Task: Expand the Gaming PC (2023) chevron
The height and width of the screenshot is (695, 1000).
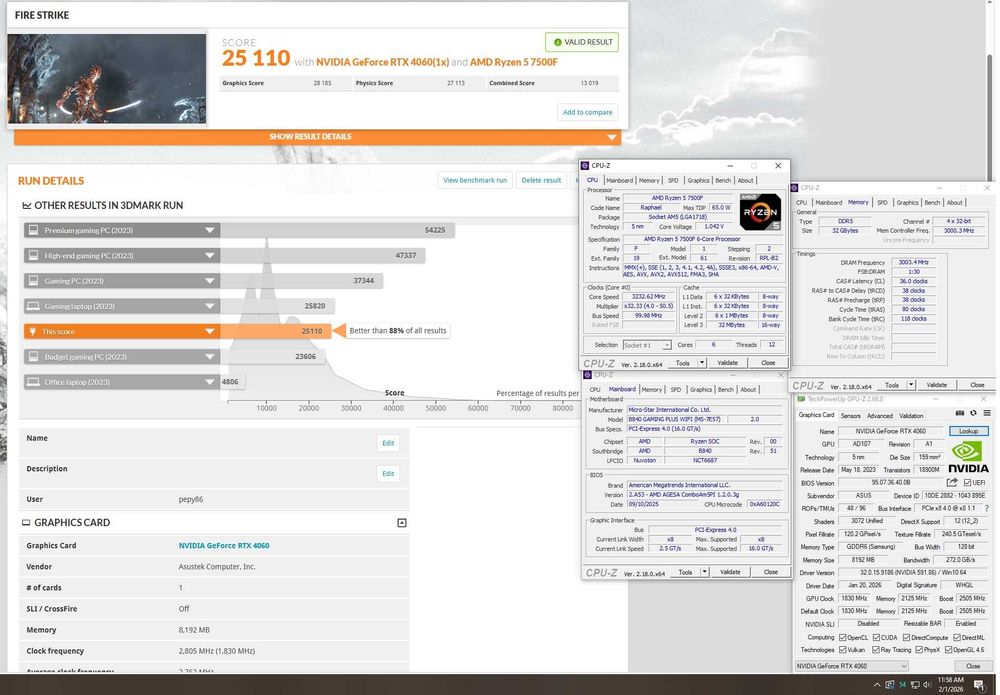Action: (209, 281)
